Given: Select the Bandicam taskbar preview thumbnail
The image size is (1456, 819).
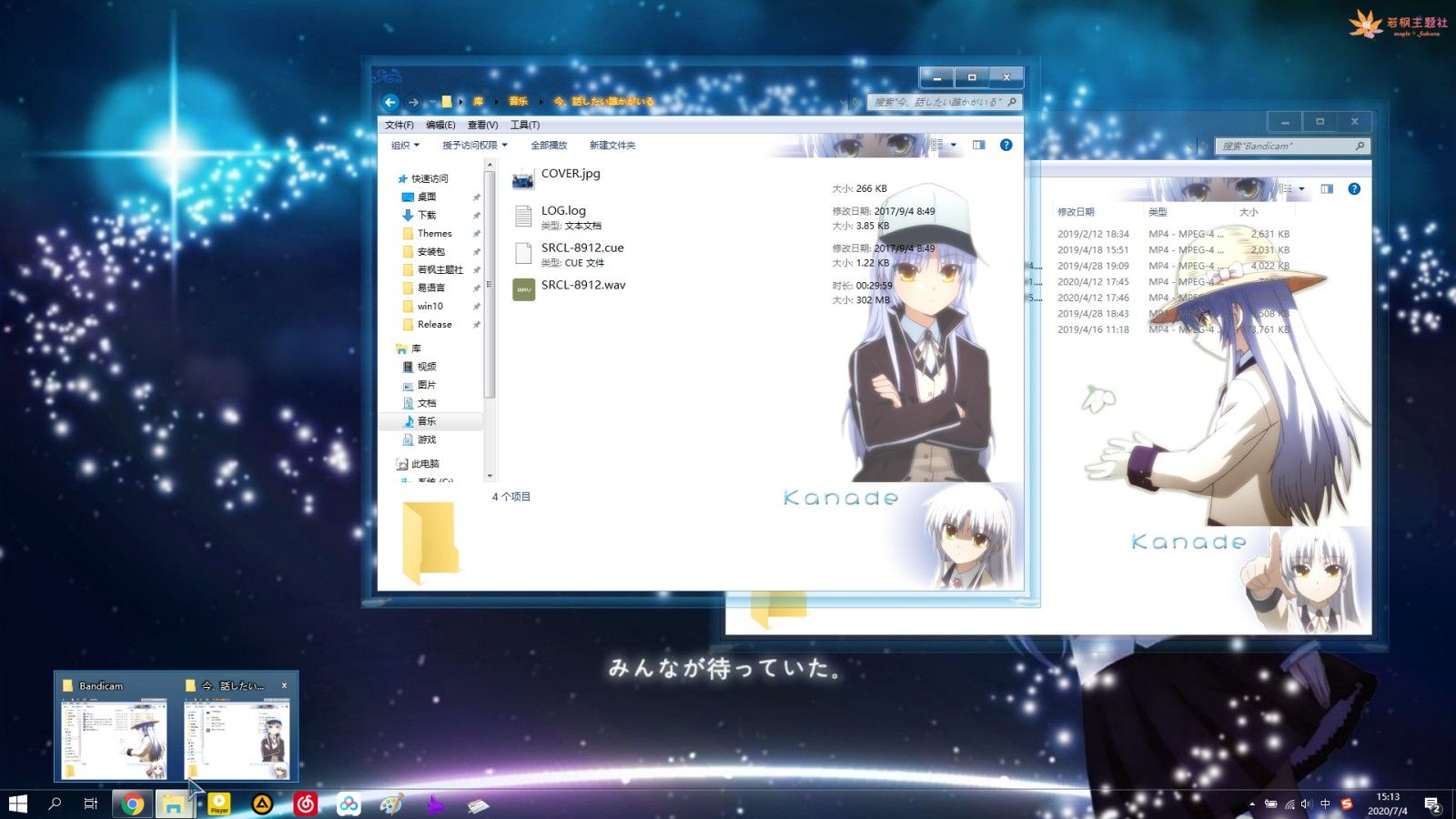Looking at the screenshot, I should click(115, 738).
